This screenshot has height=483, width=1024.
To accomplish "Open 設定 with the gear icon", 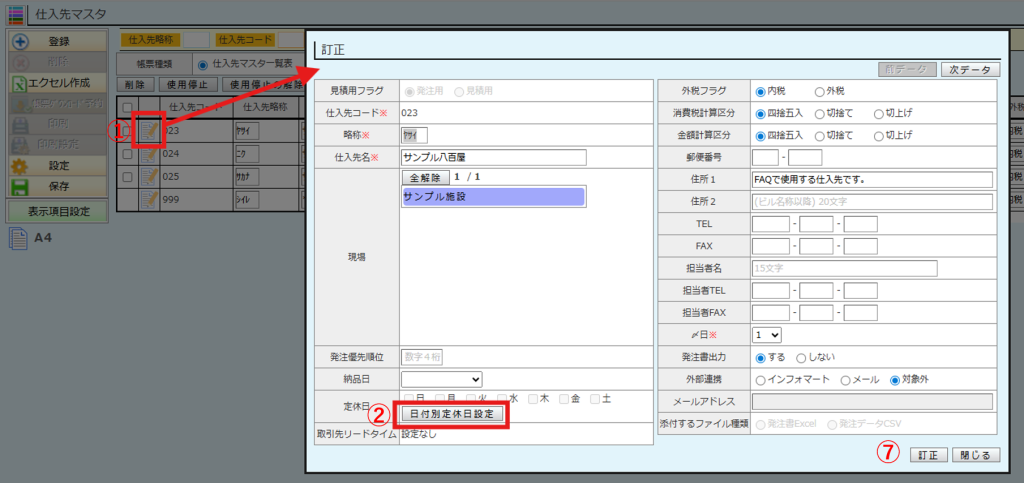I will (20, 165).
